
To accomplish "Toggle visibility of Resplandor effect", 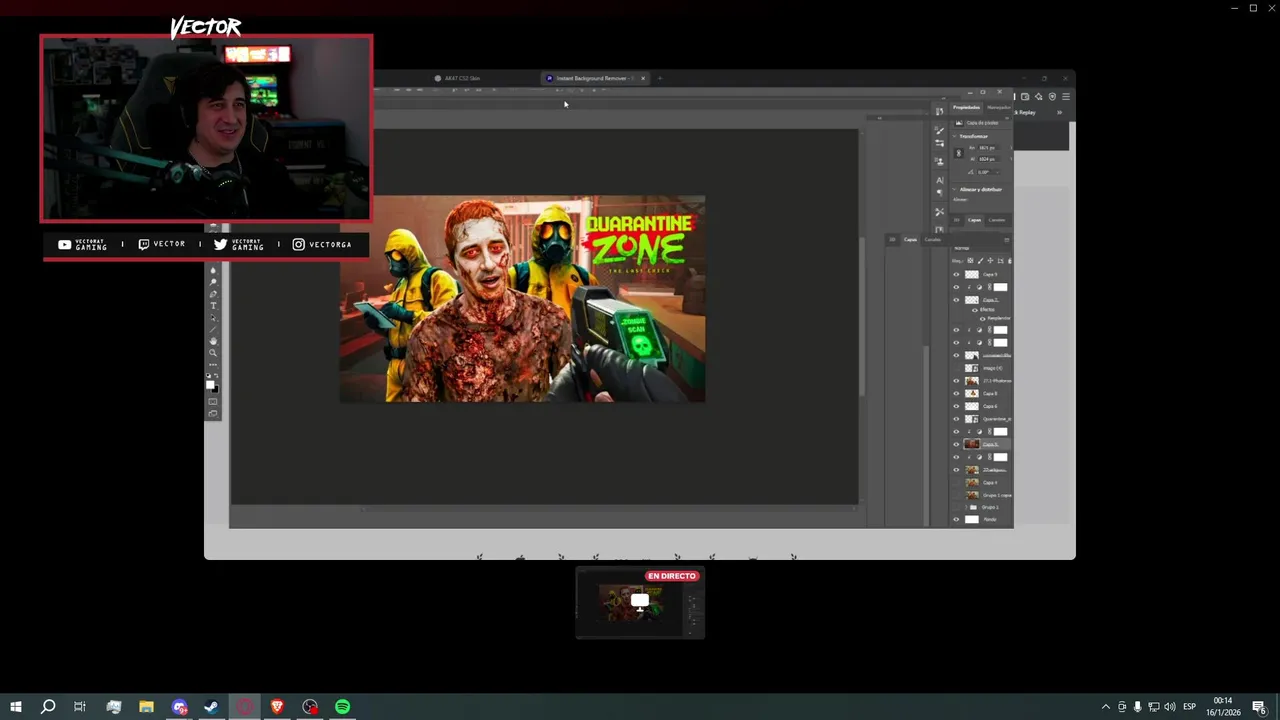I will click(982, 319).
